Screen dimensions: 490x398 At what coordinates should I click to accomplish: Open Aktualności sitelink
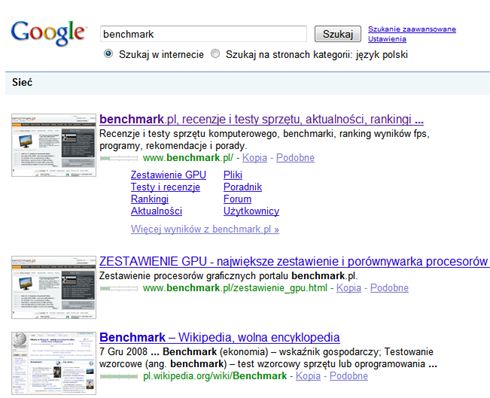[156, 211]
